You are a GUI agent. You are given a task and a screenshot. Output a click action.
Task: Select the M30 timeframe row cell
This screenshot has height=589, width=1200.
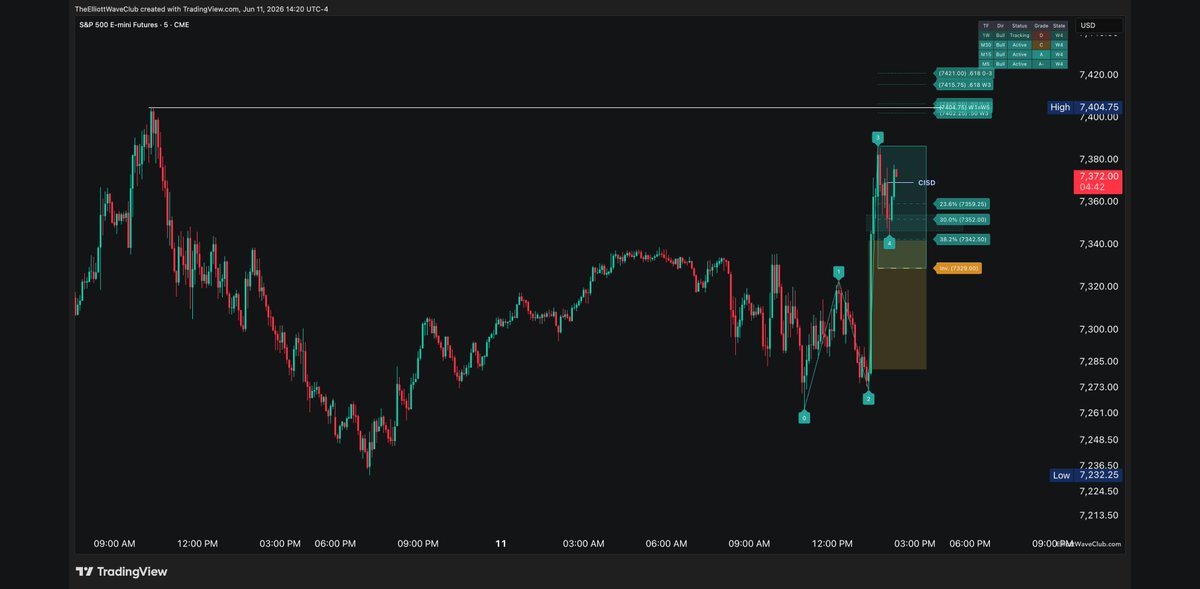point(986,45)
